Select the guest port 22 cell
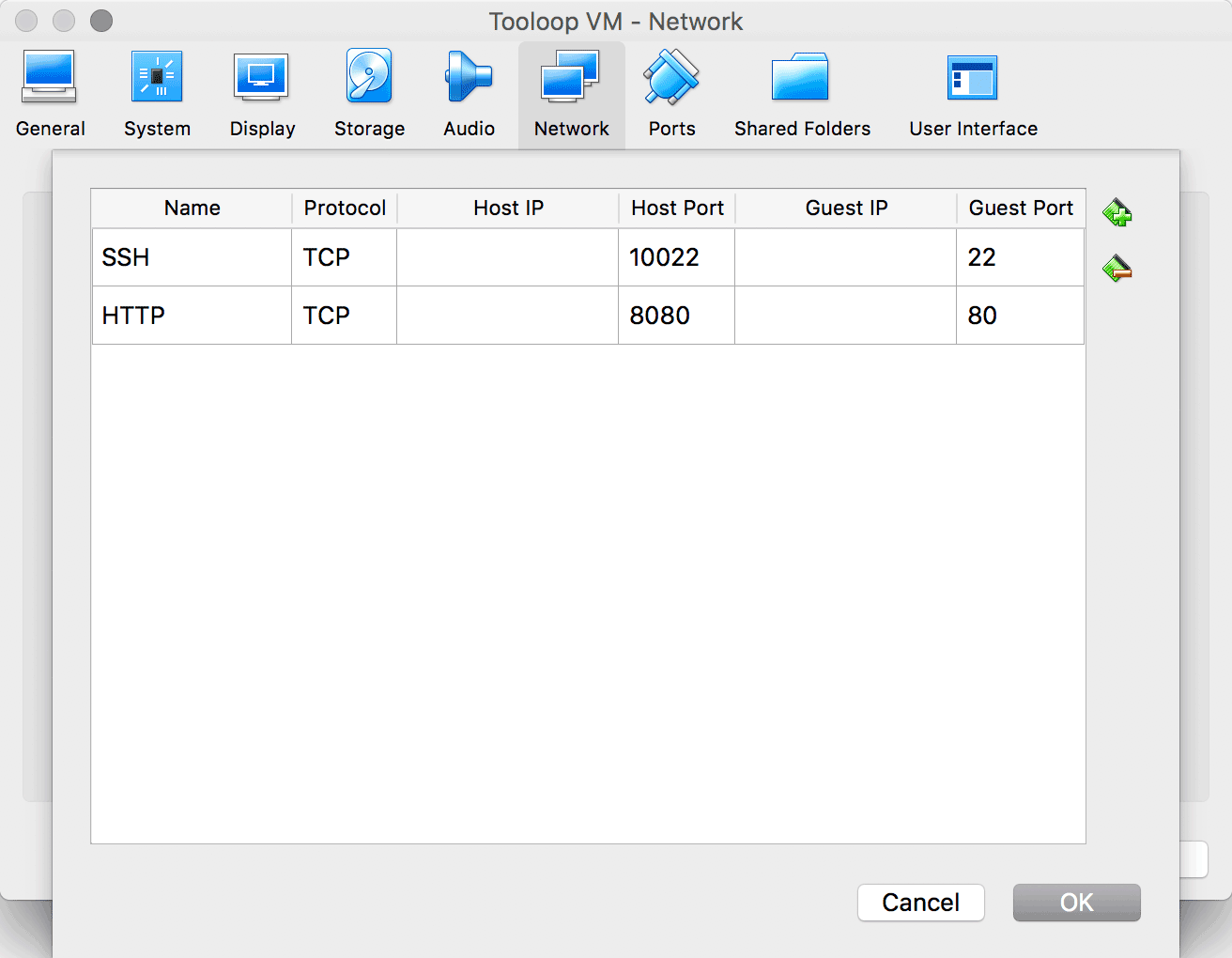Image resolution: width=1232 pixels, height=958 pixels. pyautogui.click(x=1021, y=257)
